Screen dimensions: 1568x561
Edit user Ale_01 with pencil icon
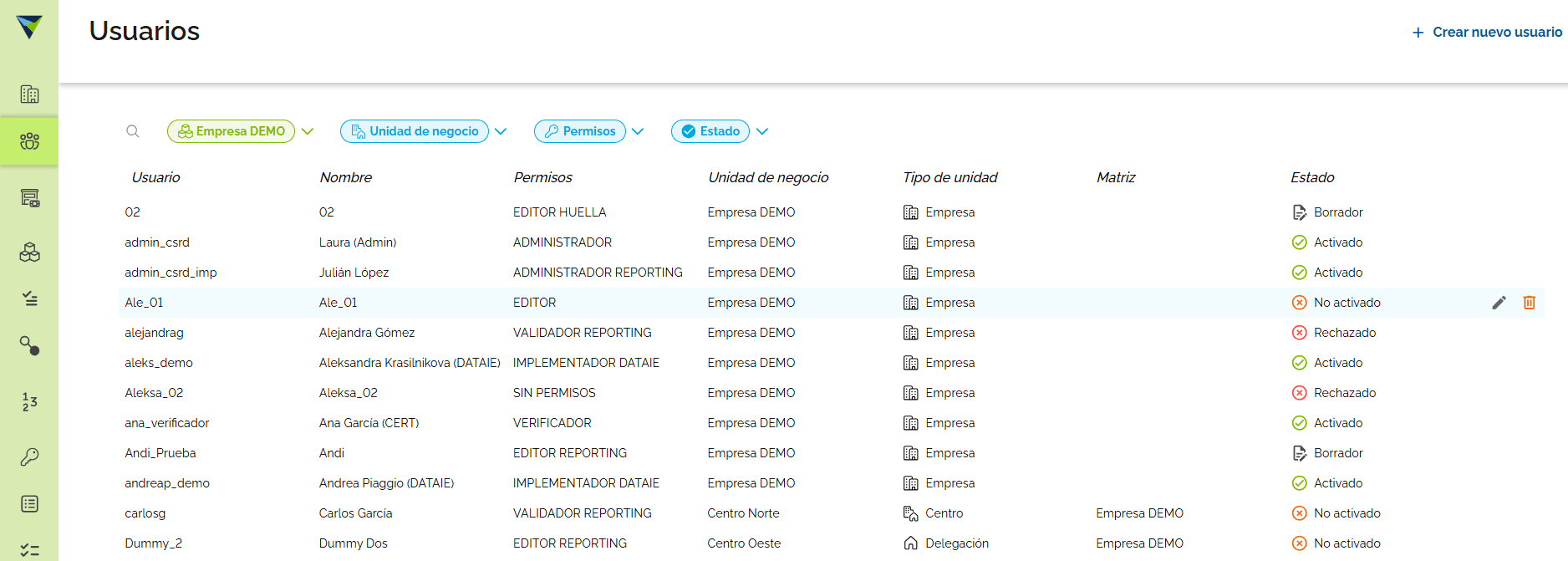(x=1499, y=303)
